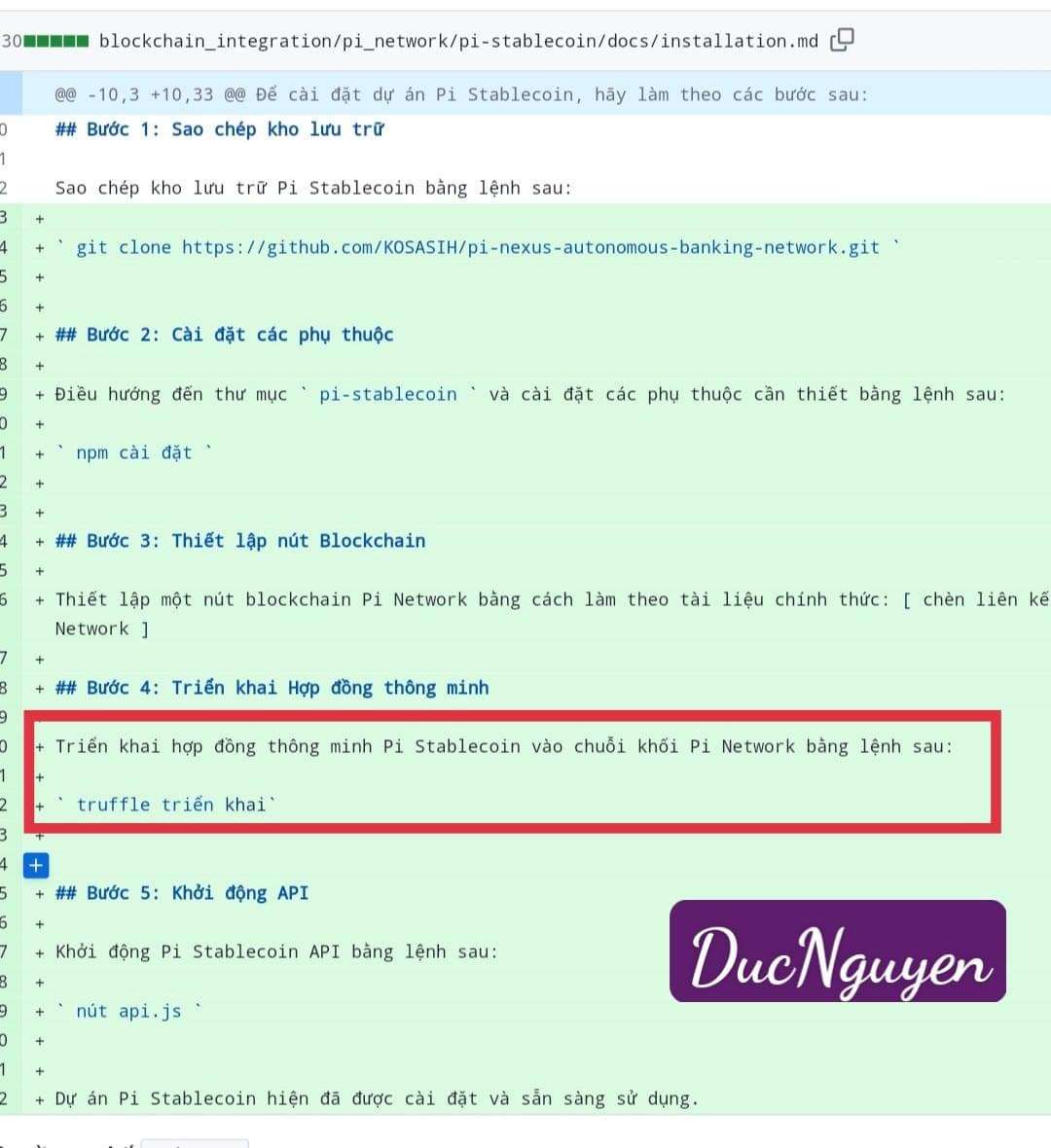Expand hidden lines above the hunk header

click(10, 94)
